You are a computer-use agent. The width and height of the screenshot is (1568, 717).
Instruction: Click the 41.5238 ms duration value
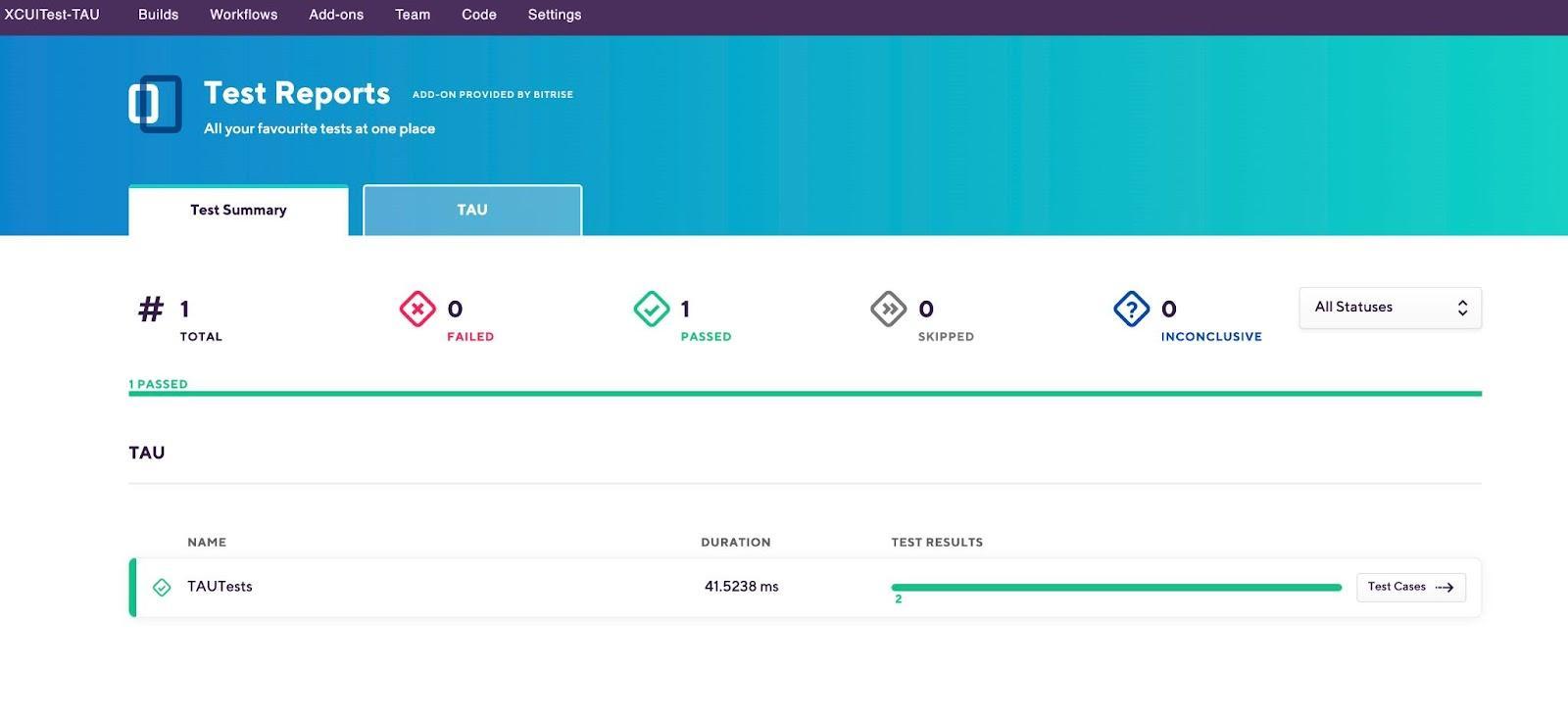[742, 587]
